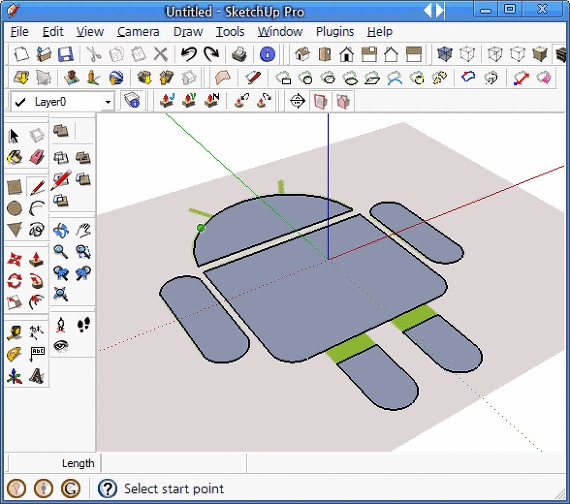Select the Eraser tool
Image resolution: width=570 pixels, height=504 pixels.
[37, 157]
